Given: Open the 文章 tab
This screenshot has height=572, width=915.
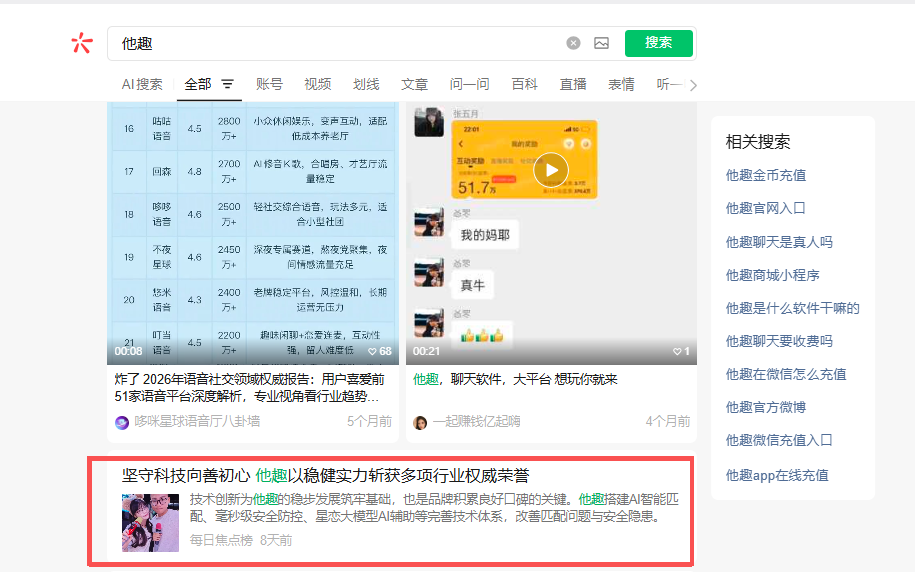Looking at the screenshot, I should coord(414,85).
